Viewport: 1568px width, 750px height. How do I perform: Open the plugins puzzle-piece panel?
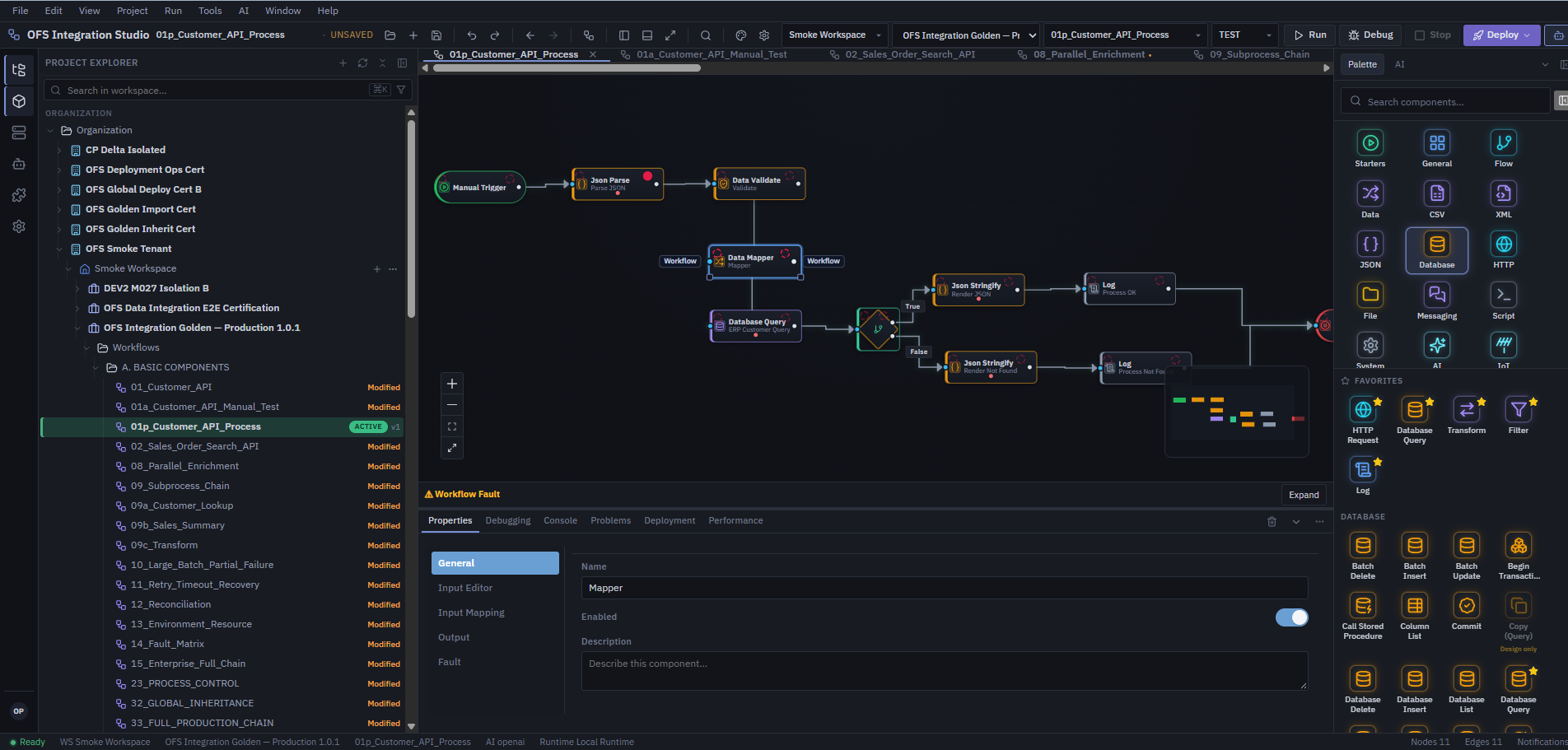[x=19, y=195]
